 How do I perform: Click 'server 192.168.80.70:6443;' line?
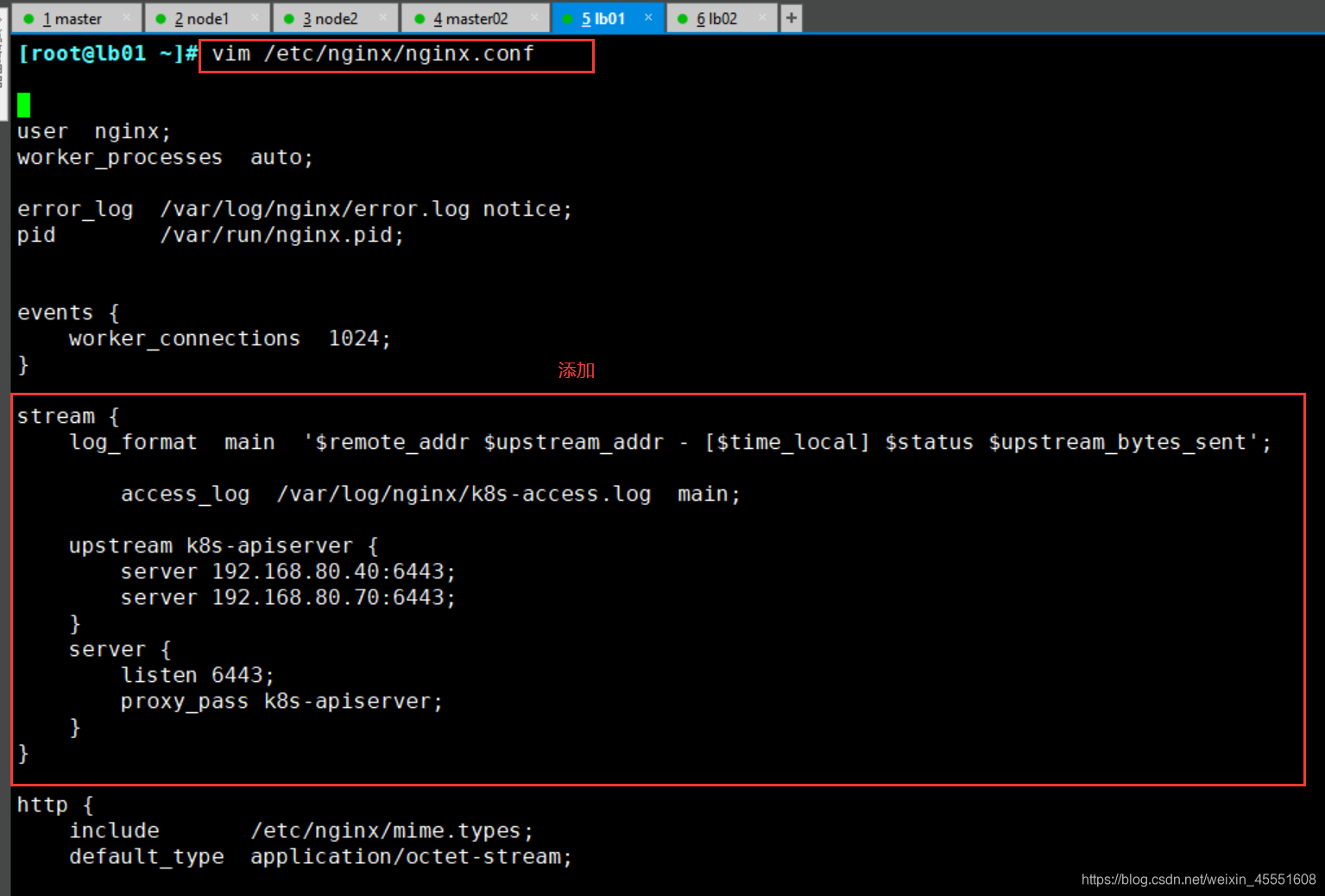(x=288, y=598)
